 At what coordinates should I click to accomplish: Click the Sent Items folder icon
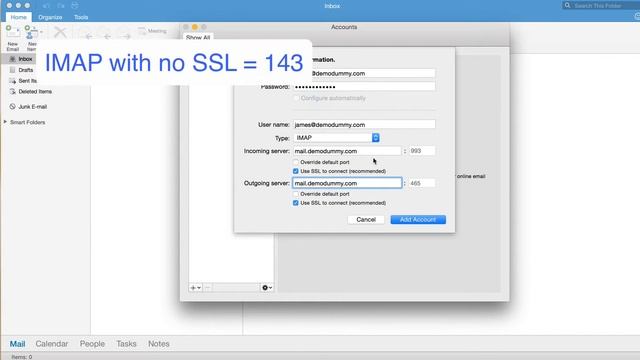pos(12,81)
